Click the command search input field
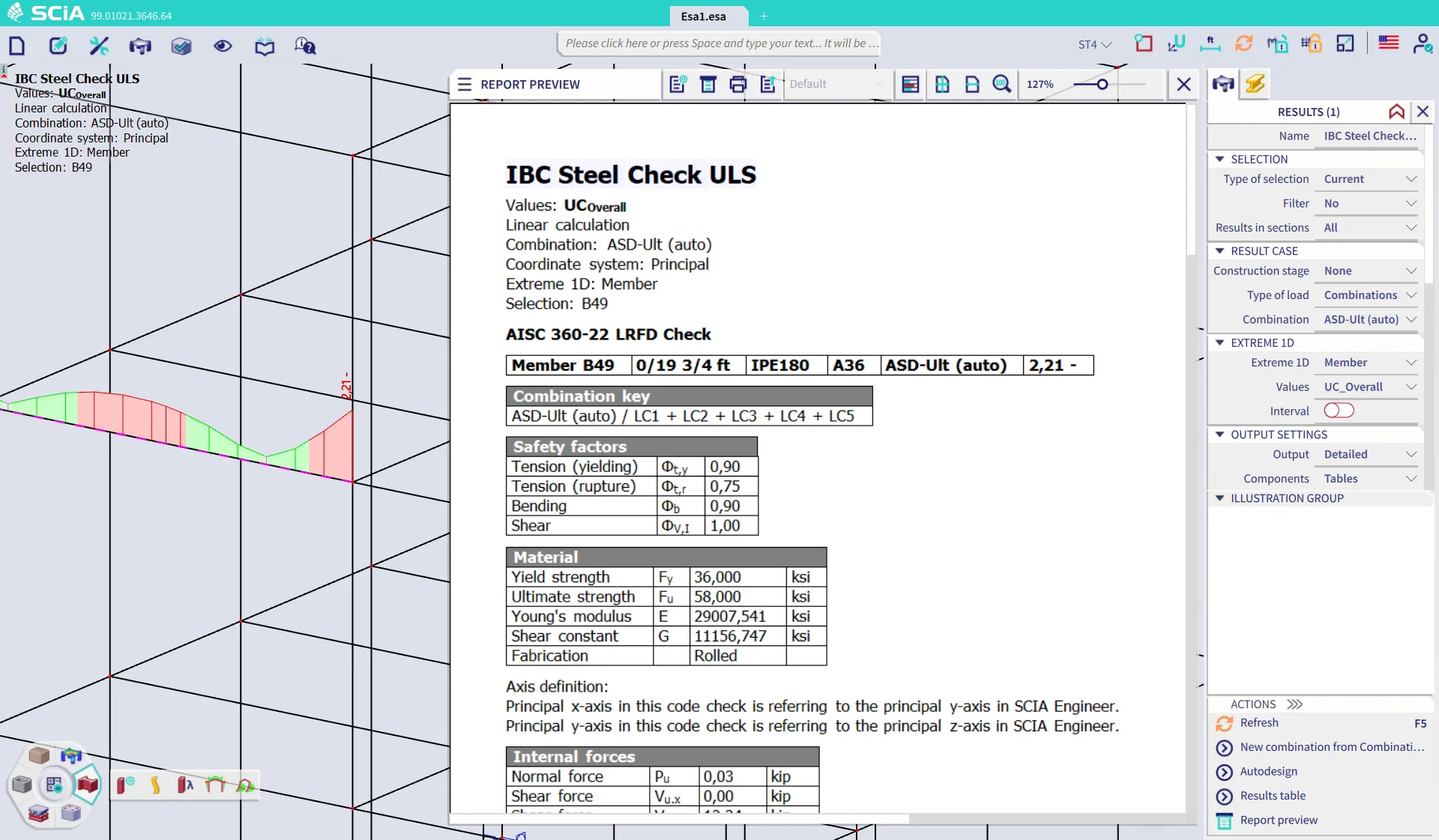Image resolution: width=1439 pixels, height=840 pixels. pos(719,43)
